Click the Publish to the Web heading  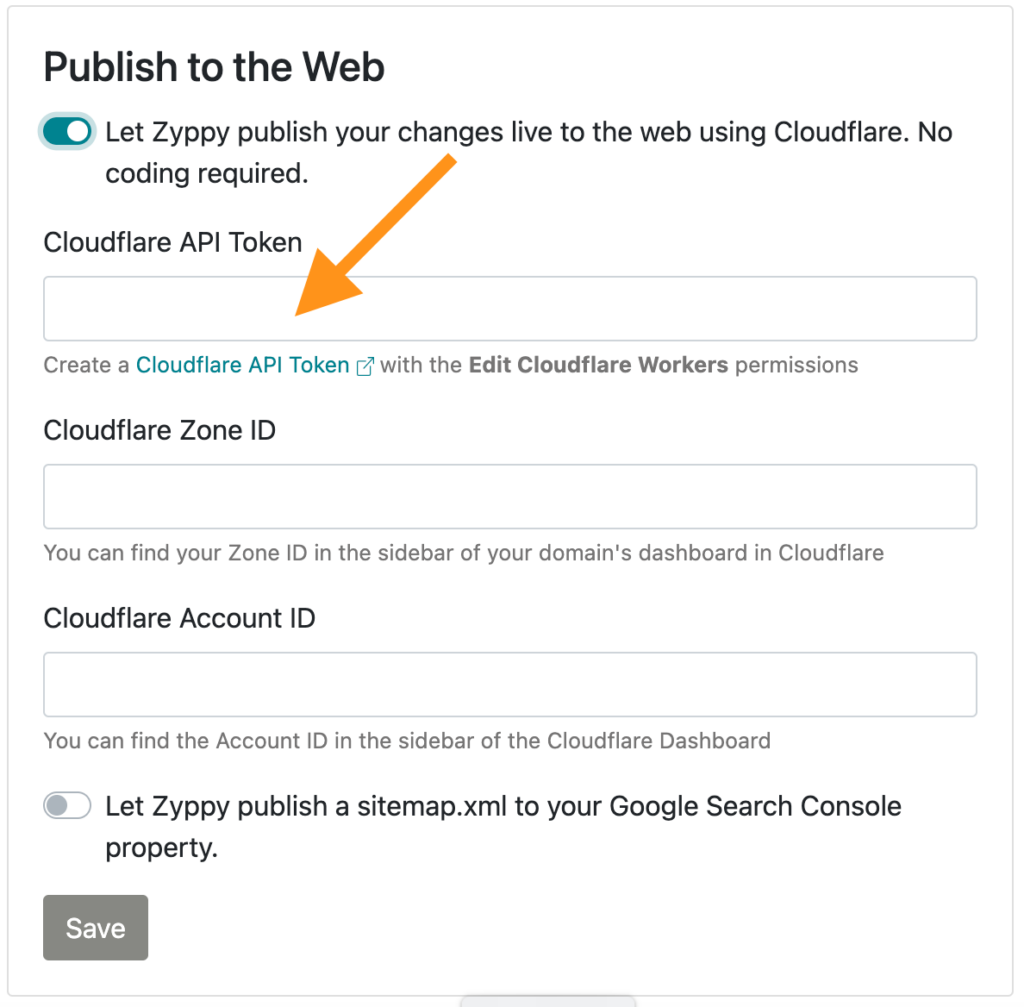click(x=214, y=67)
